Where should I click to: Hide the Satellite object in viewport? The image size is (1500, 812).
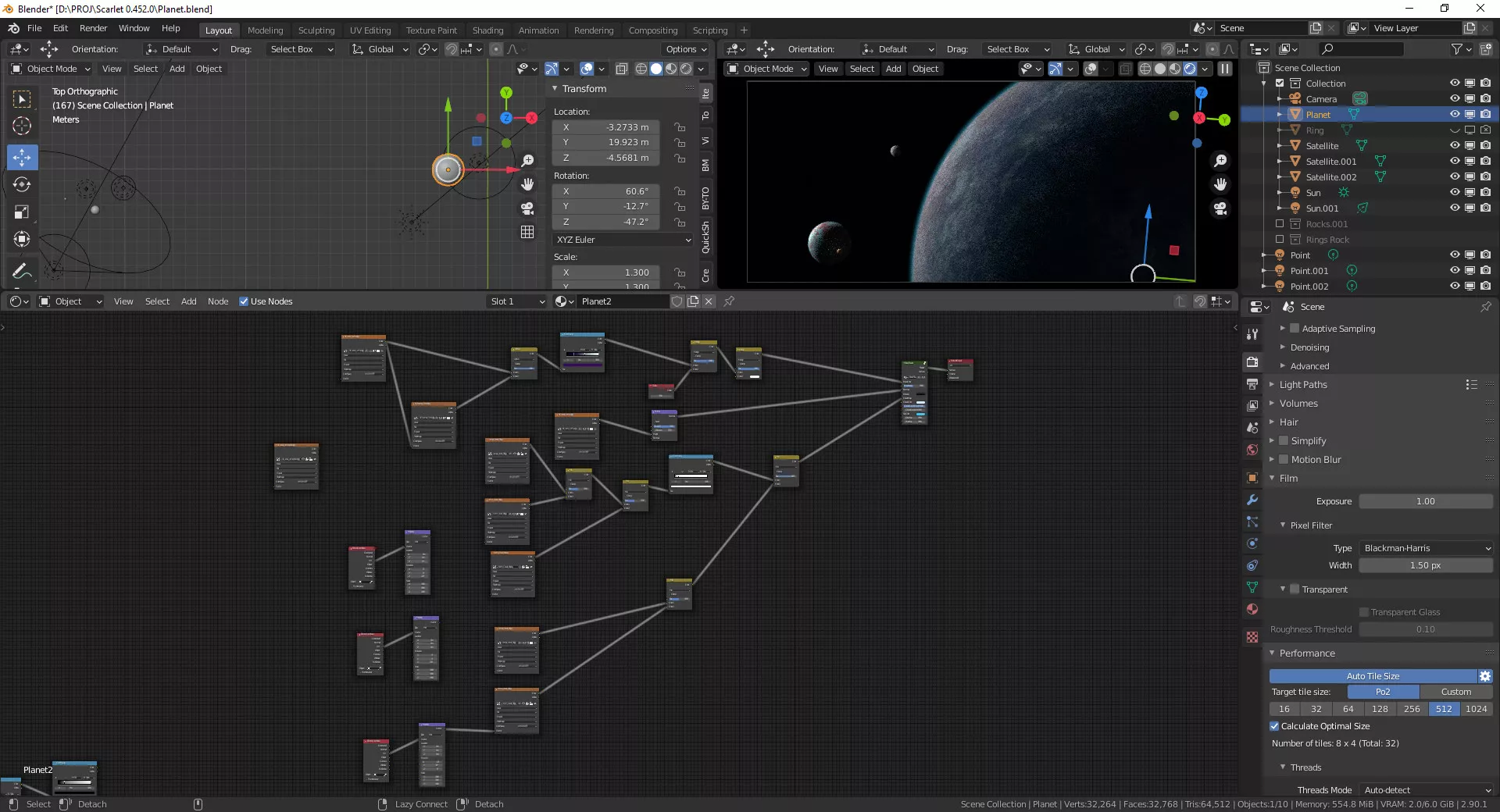(x=1454, y=146)
